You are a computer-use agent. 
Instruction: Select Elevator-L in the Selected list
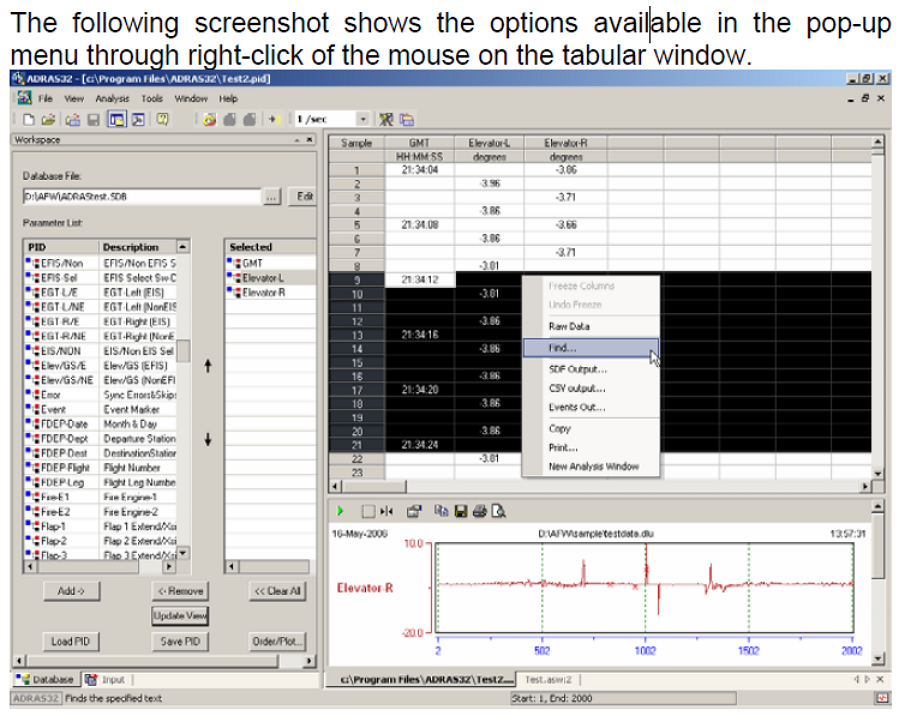[270, 278]
